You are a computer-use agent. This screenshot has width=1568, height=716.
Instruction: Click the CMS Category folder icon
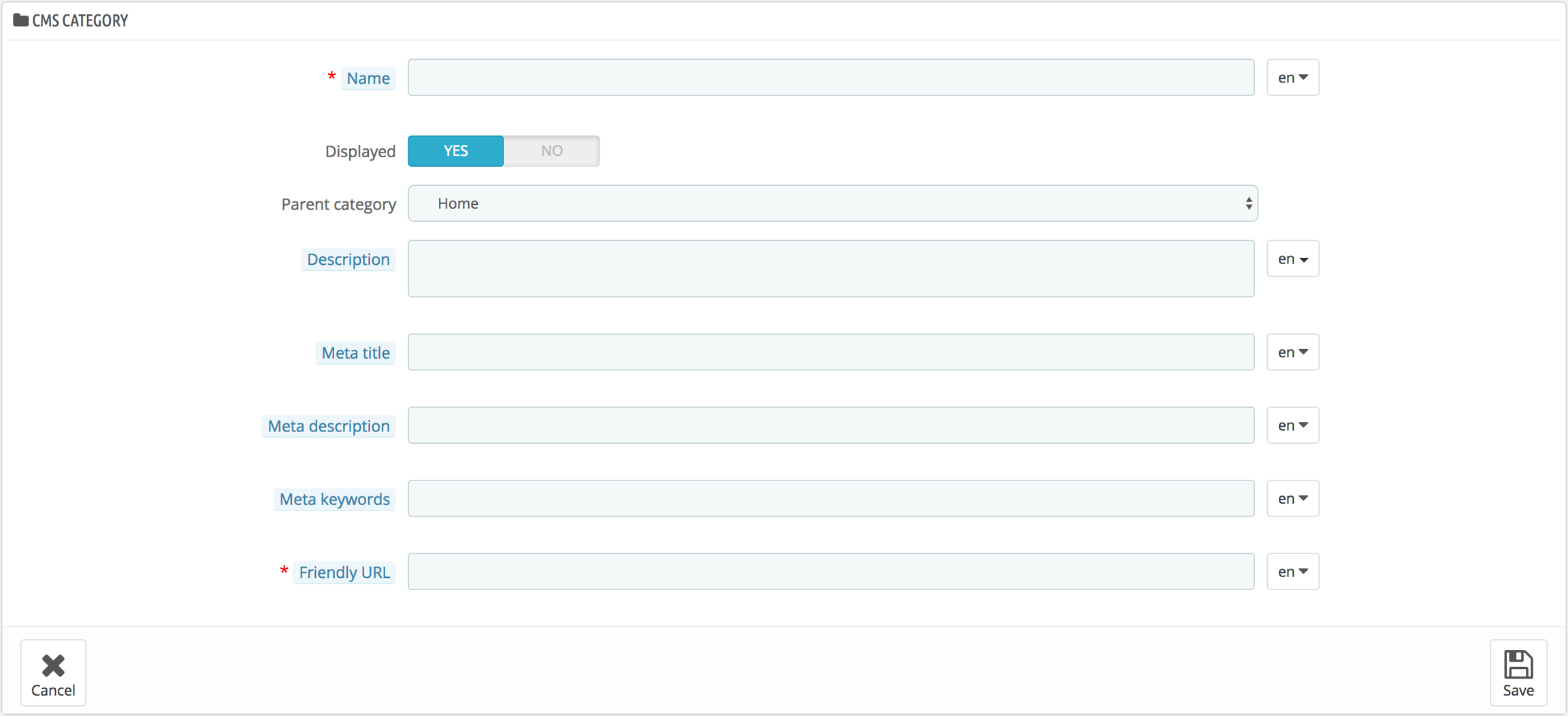point(20,20)
